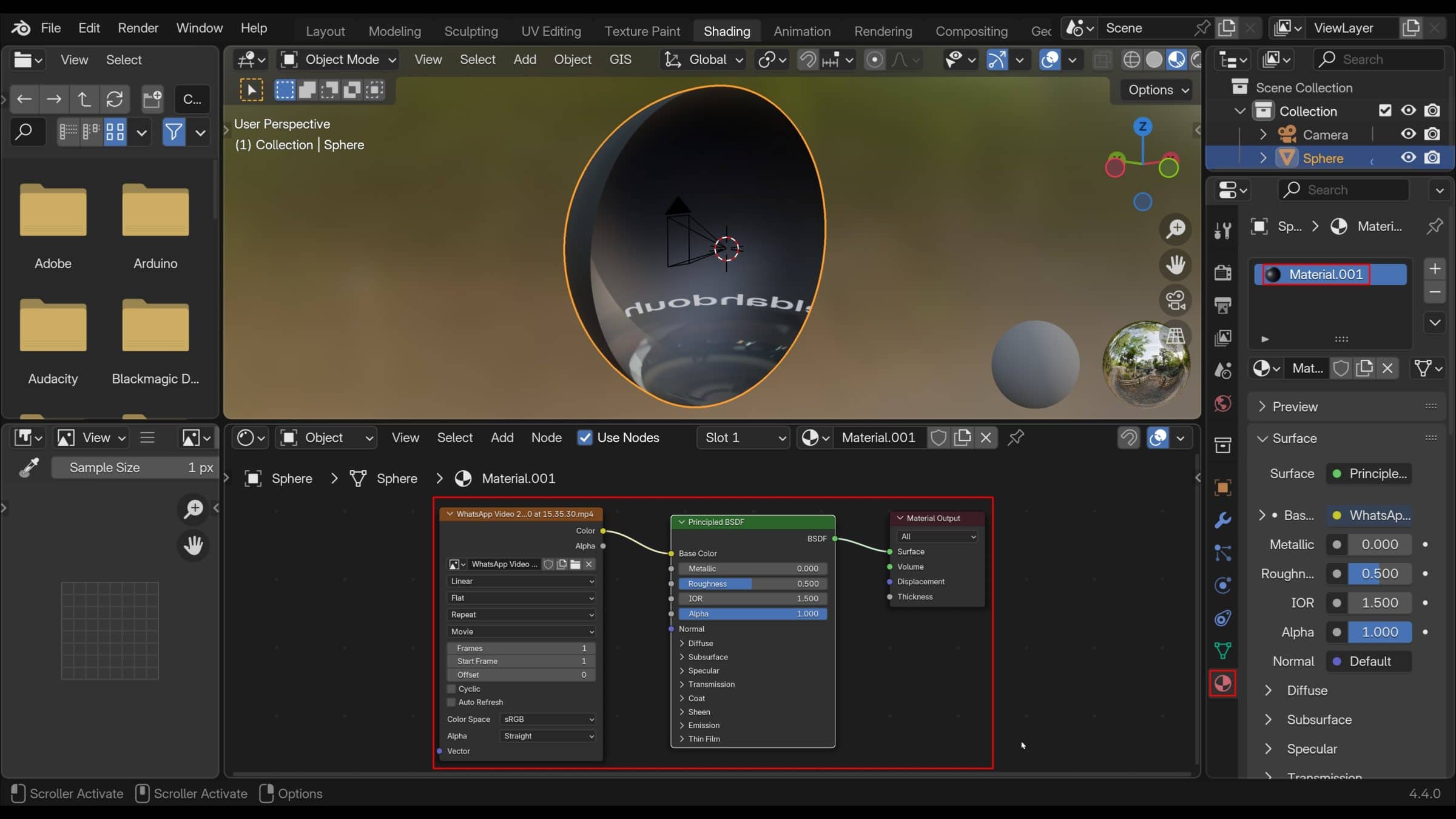Toggle snapping magnet in 3D viewport header
1456x819 pixels.
(807, 59)
